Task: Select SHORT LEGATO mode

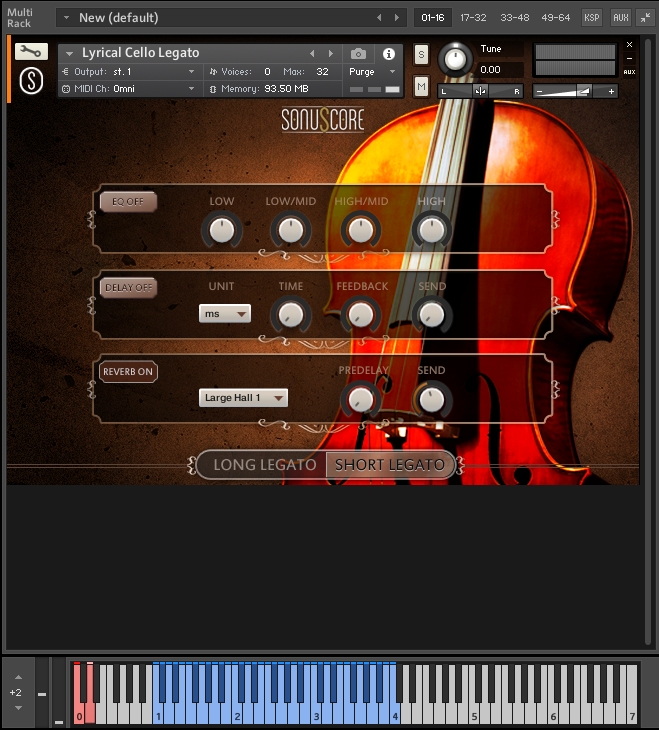Action: click(389, 465)
